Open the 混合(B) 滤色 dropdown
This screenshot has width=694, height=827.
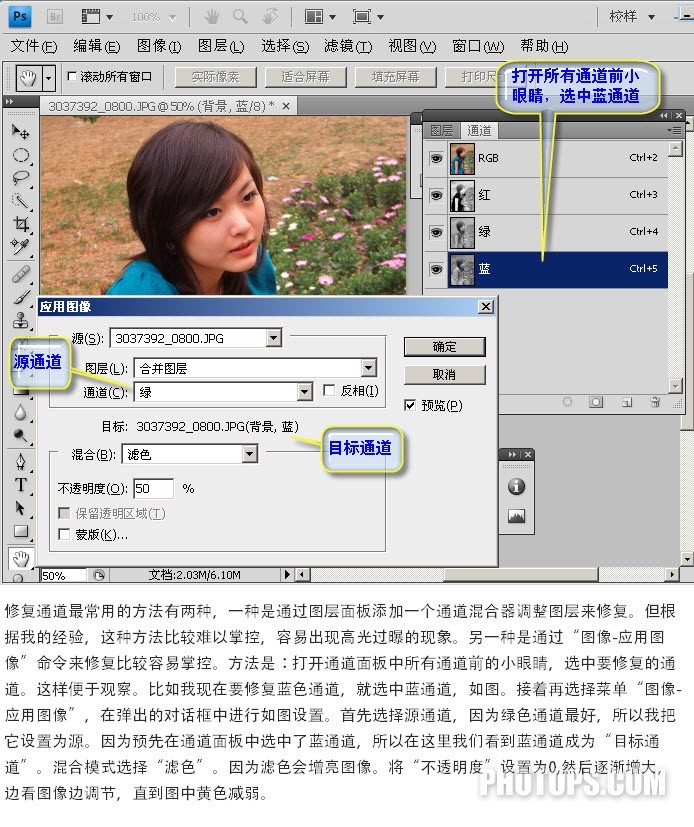pos(249,454)
